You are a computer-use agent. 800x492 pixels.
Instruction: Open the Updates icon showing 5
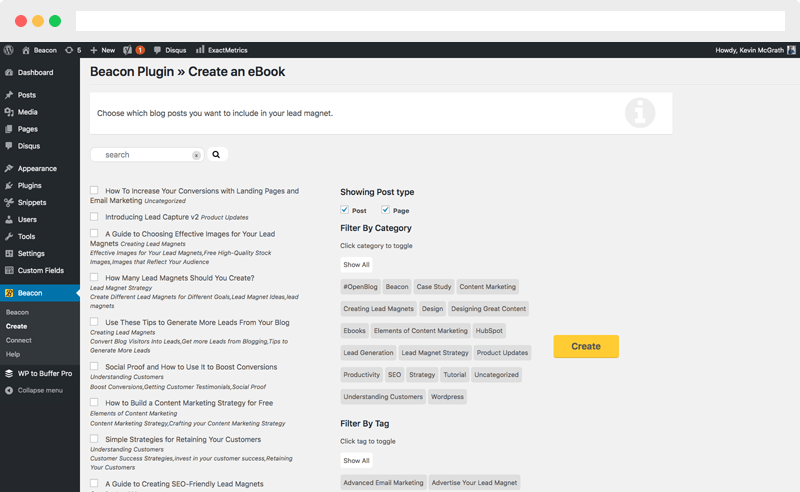pyautogui.click(x=73, y=49)
